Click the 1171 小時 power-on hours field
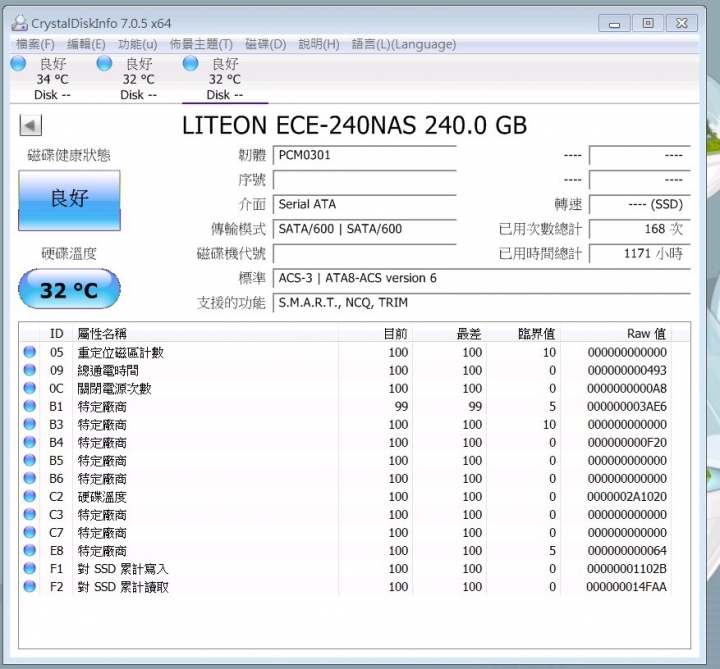 640,253
